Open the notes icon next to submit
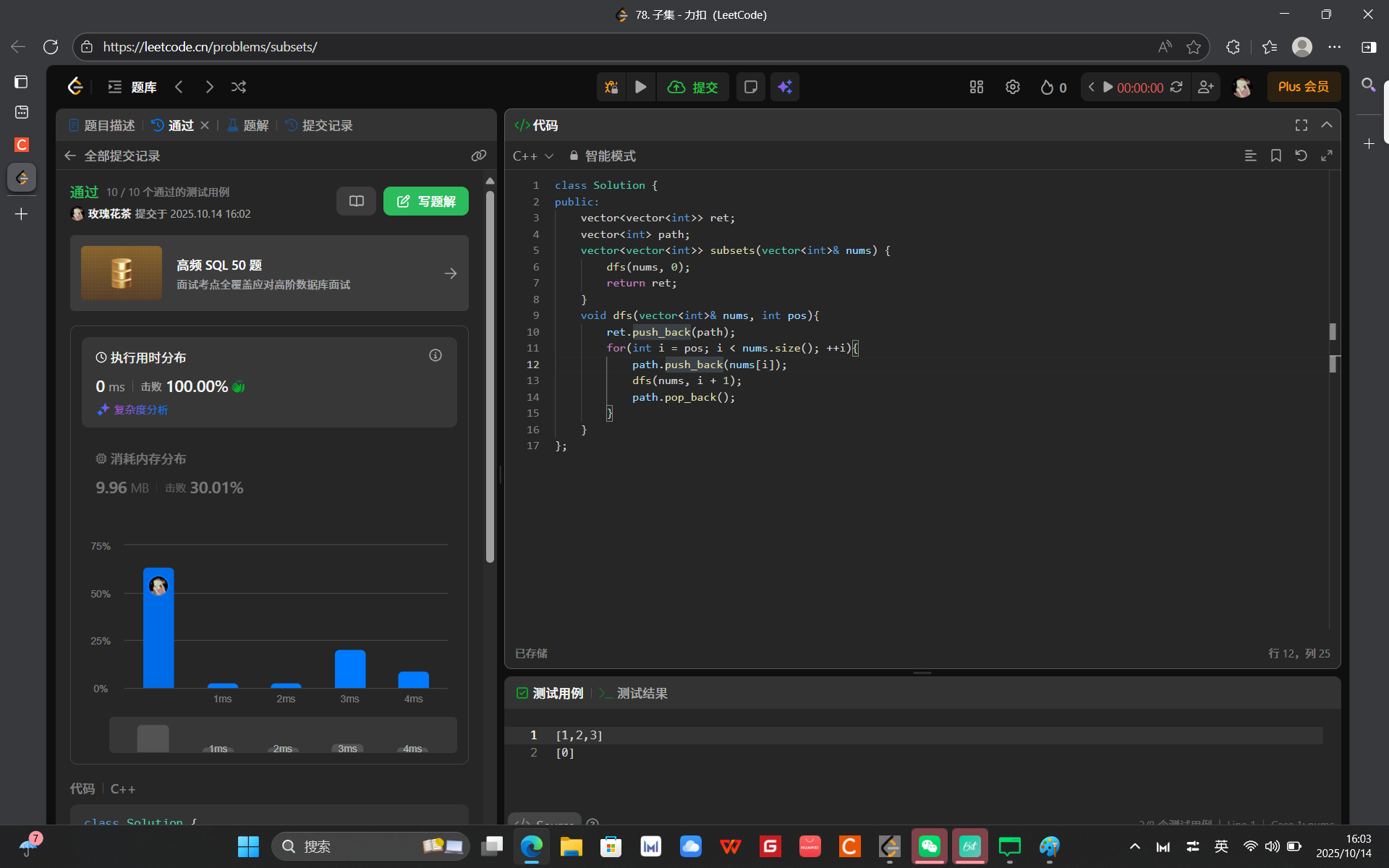 tap(750, 87)
